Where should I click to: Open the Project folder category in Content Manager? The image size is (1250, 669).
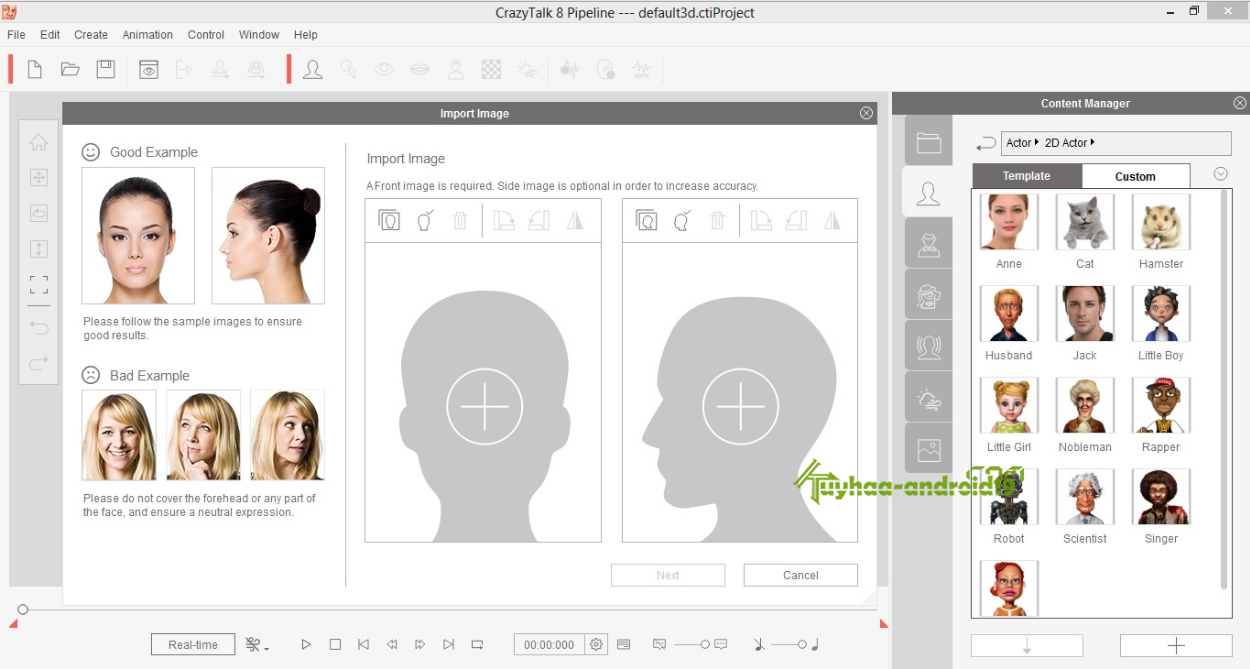(x=929, y=142)
